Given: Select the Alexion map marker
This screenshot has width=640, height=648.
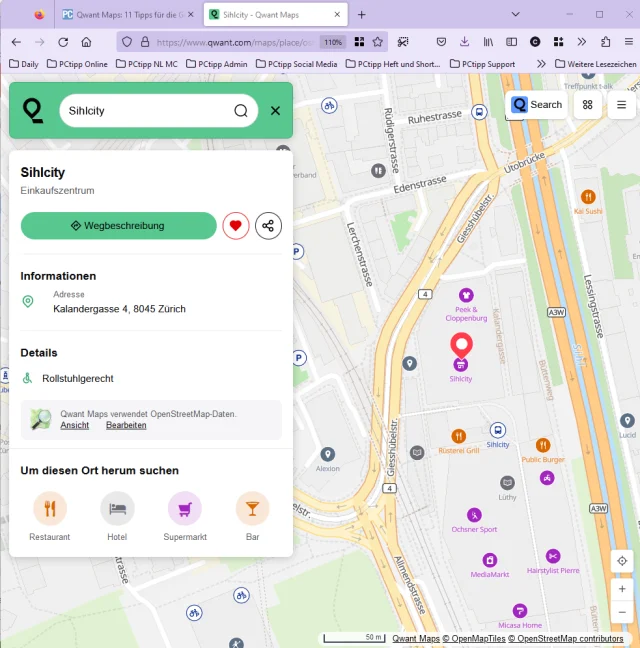Looking at the screenshot, I should 328,454.
